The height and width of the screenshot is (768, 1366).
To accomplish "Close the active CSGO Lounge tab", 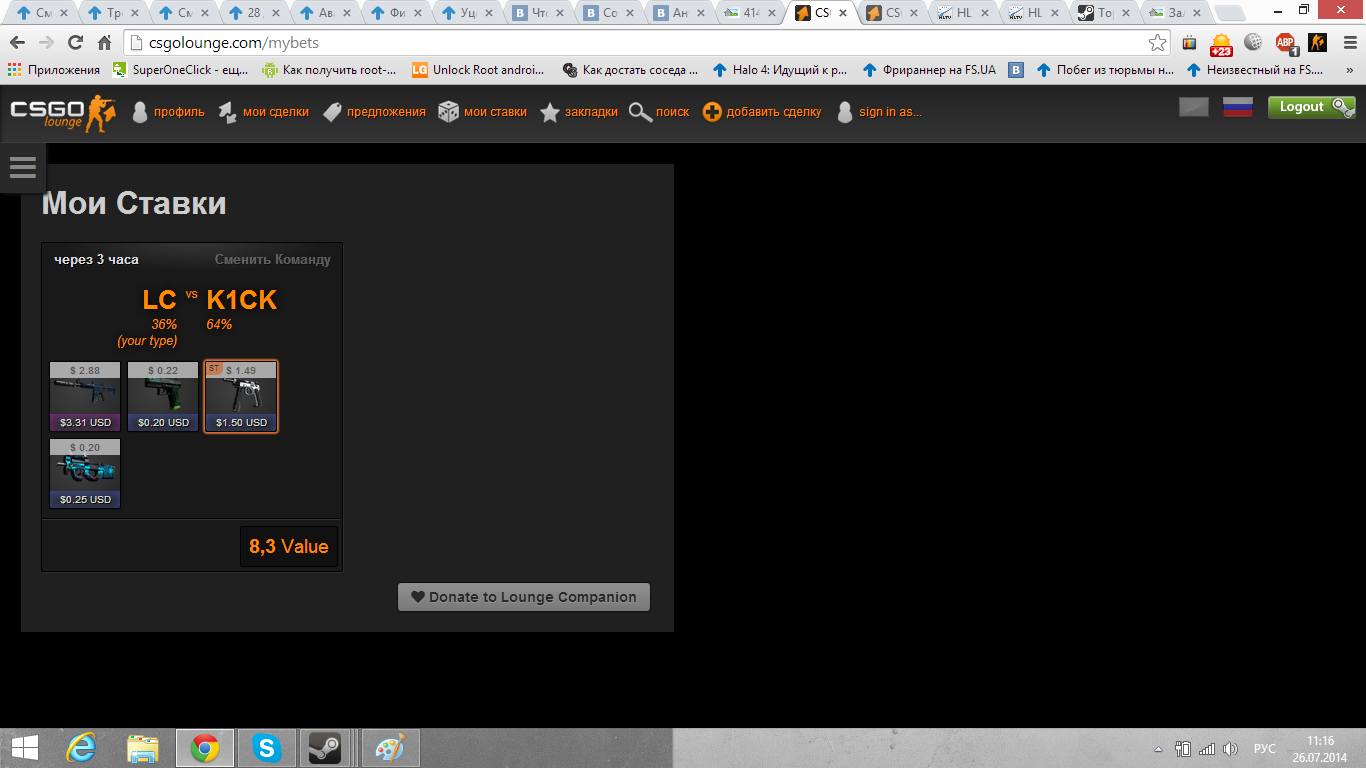I will click(842, 13).
